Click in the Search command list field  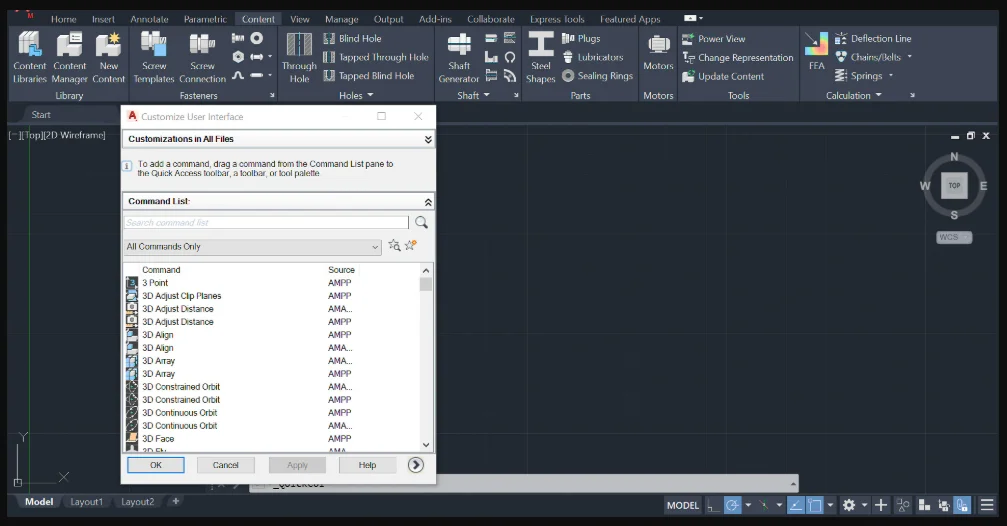(x=266, y=222)
